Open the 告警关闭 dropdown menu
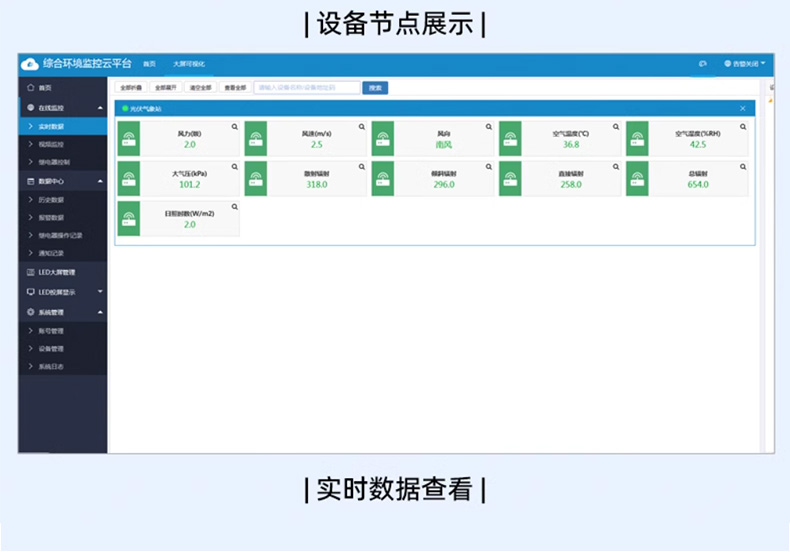Image resolution: width=790 pixels, height=552 pixels. (745, 64)
